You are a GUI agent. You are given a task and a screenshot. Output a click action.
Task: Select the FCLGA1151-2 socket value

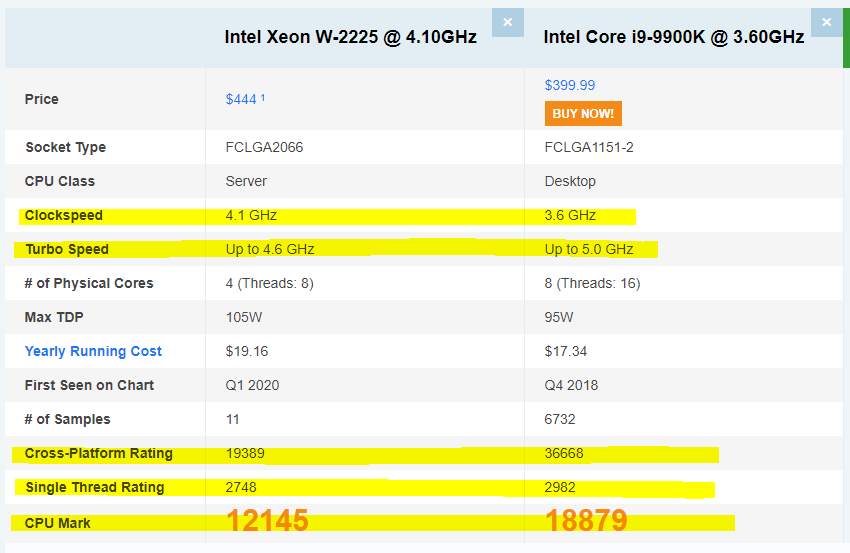[589, 147]
